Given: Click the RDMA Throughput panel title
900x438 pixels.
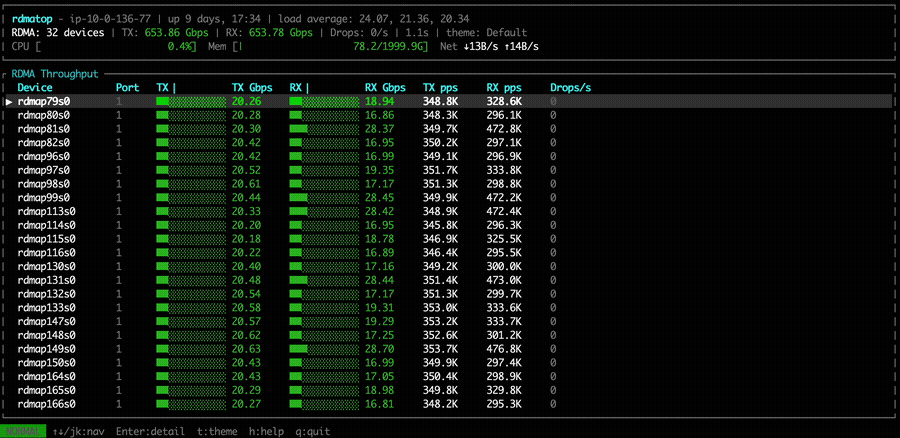Looking at the screenshot, I should (55, 74).
